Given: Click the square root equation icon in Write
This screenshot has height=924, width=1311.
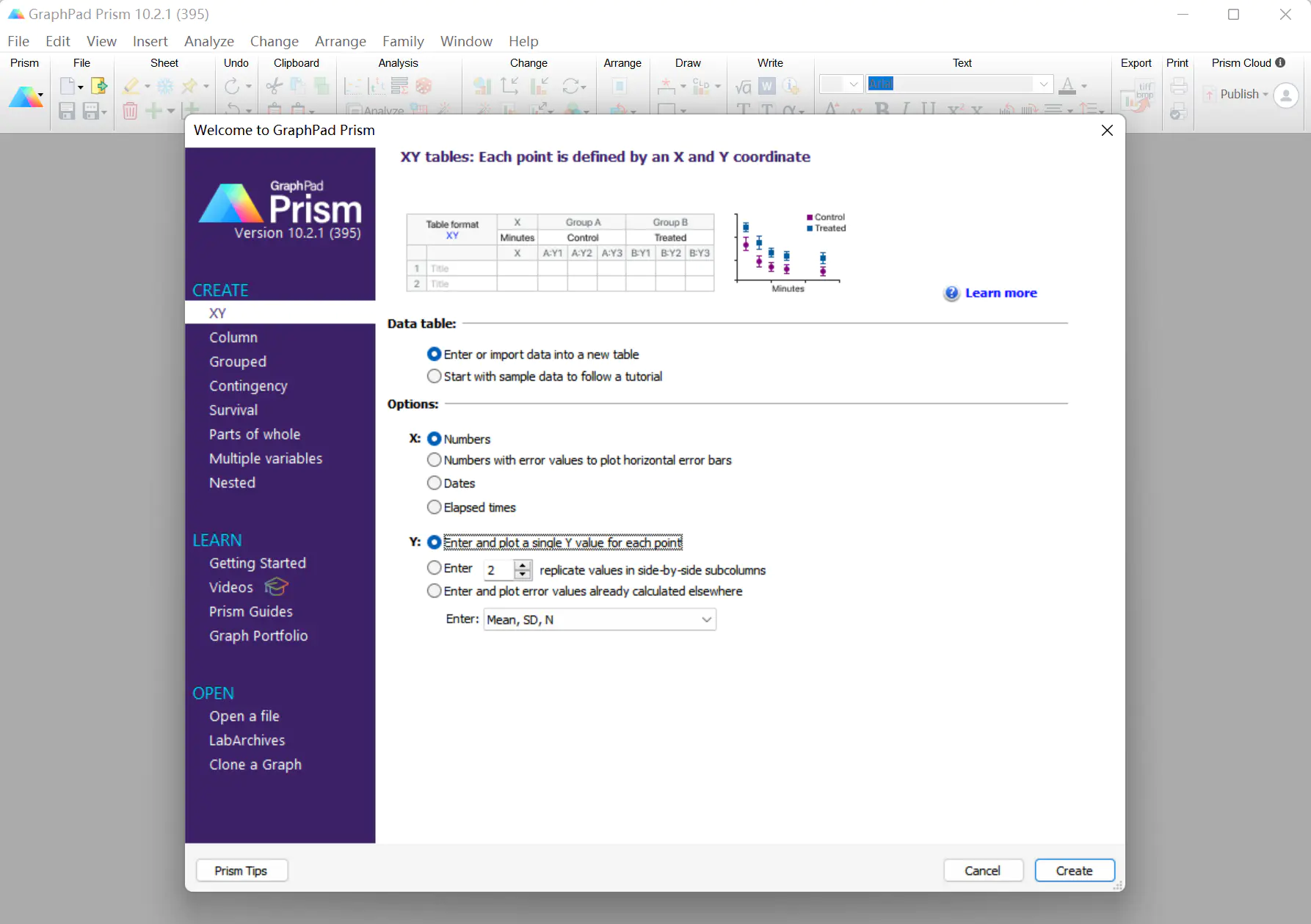Looking at the screenshot, I should [x=744, y=87].
